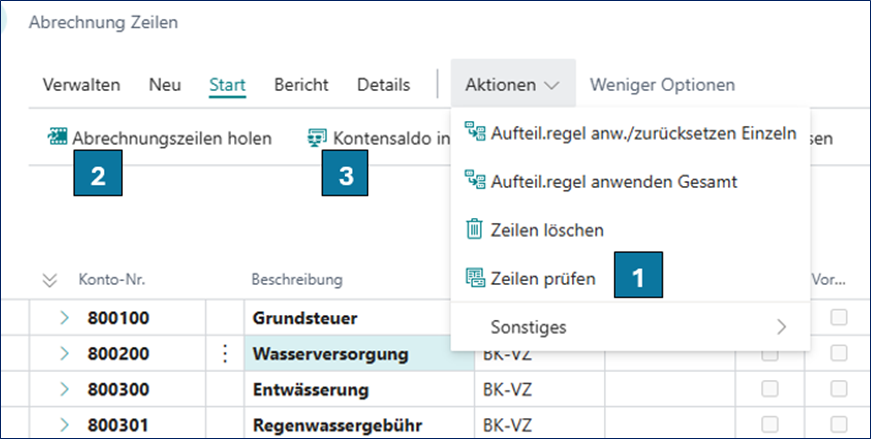This screenshot has width=871, height=439.
Task: Choose Zeilen löschen from the Aktionen menu
Action: pyautogui.click(x=630, y=230)
